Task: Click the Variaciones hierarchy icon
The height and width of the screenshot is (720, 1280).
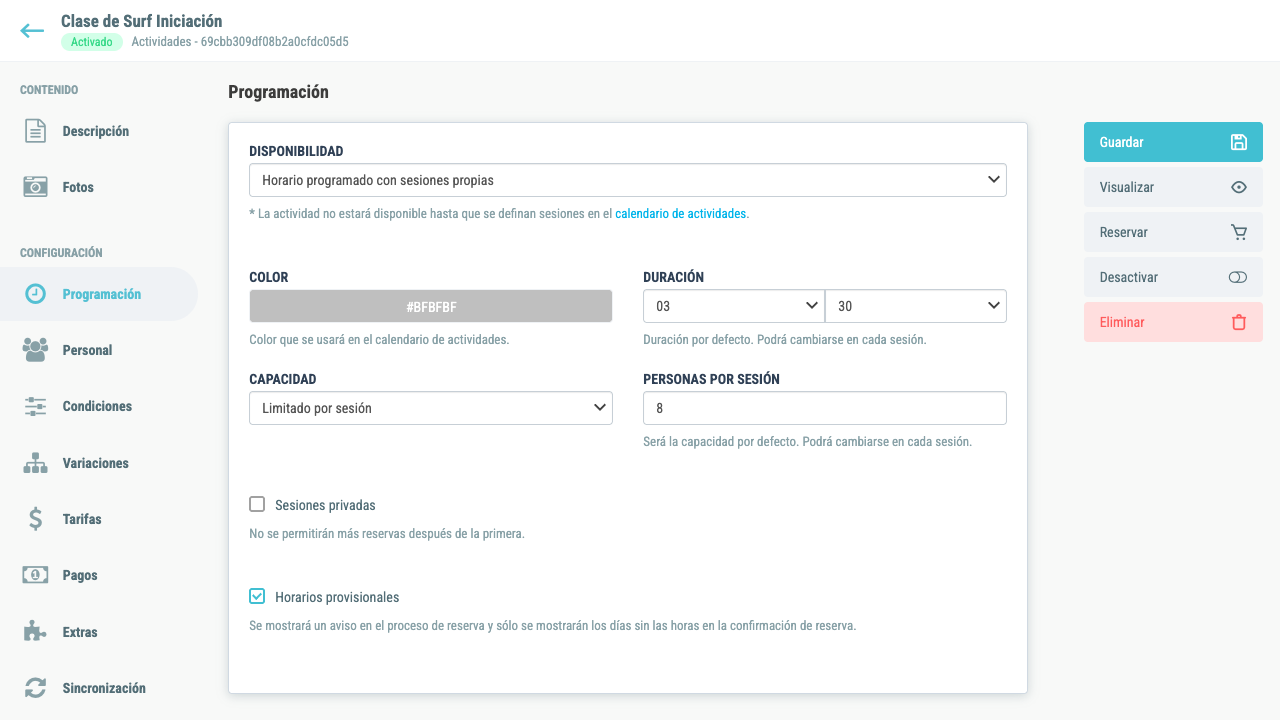Action: [35, 463]
